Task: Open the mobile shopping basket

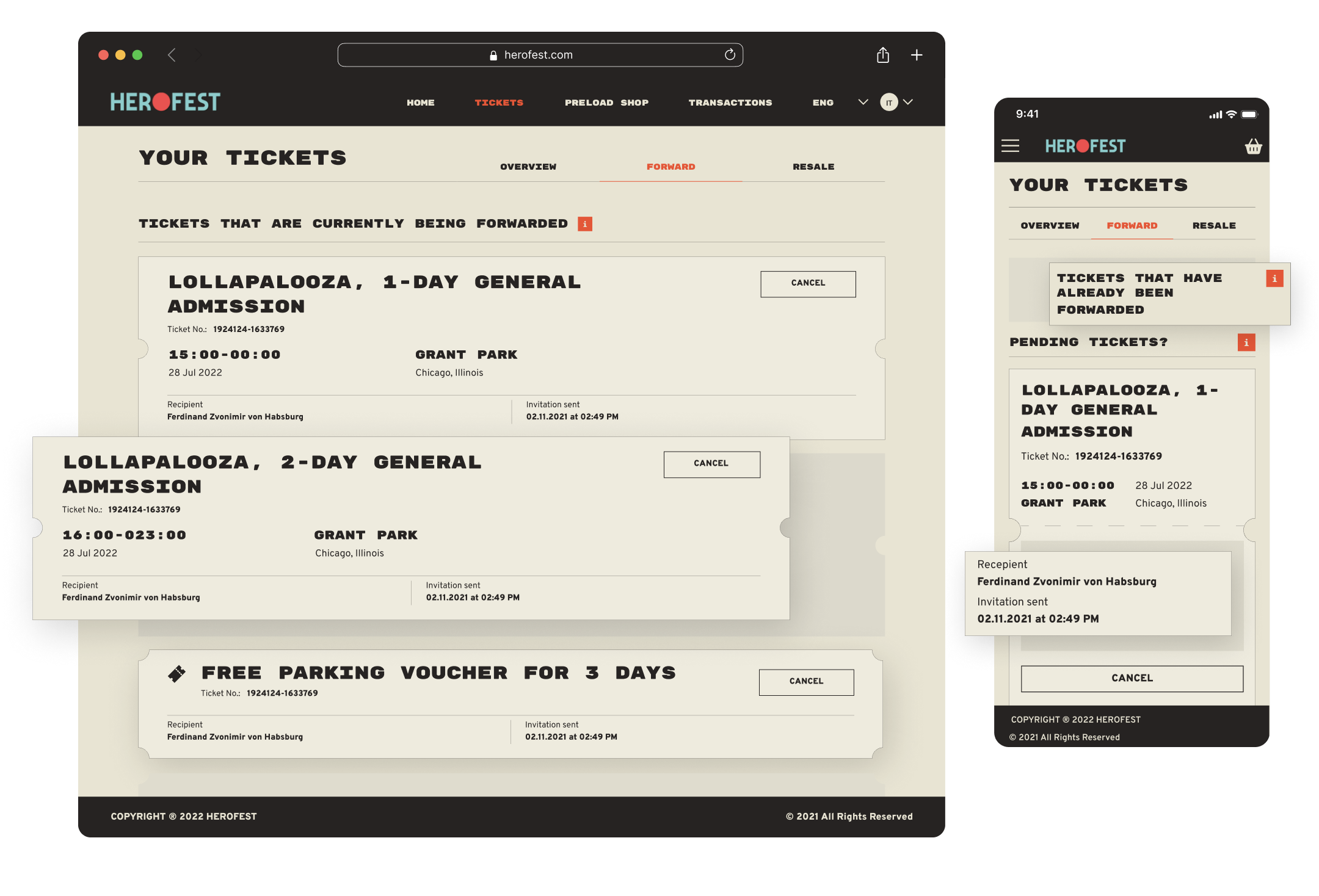Action: click(1253, 146)
